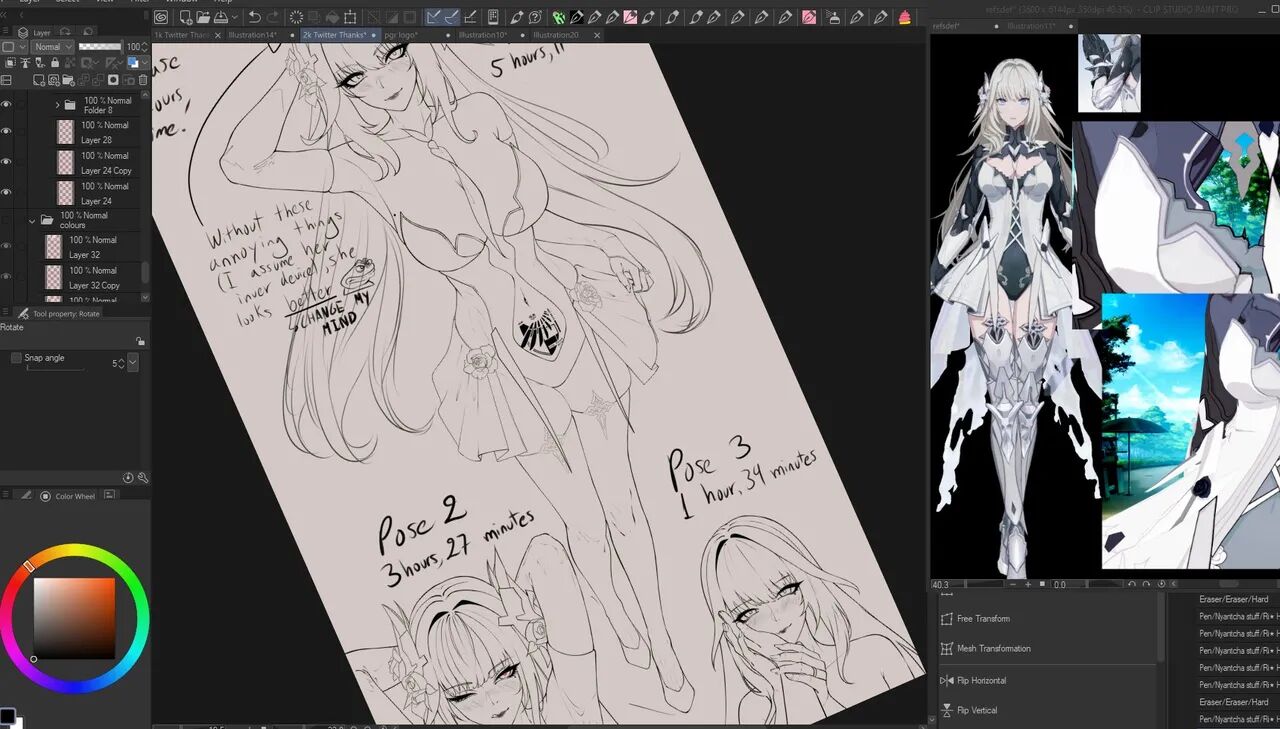Click the foreground color swatch
Image resolution: width=1280 pixels, height=729 pixels.
[x=6, y=717]
